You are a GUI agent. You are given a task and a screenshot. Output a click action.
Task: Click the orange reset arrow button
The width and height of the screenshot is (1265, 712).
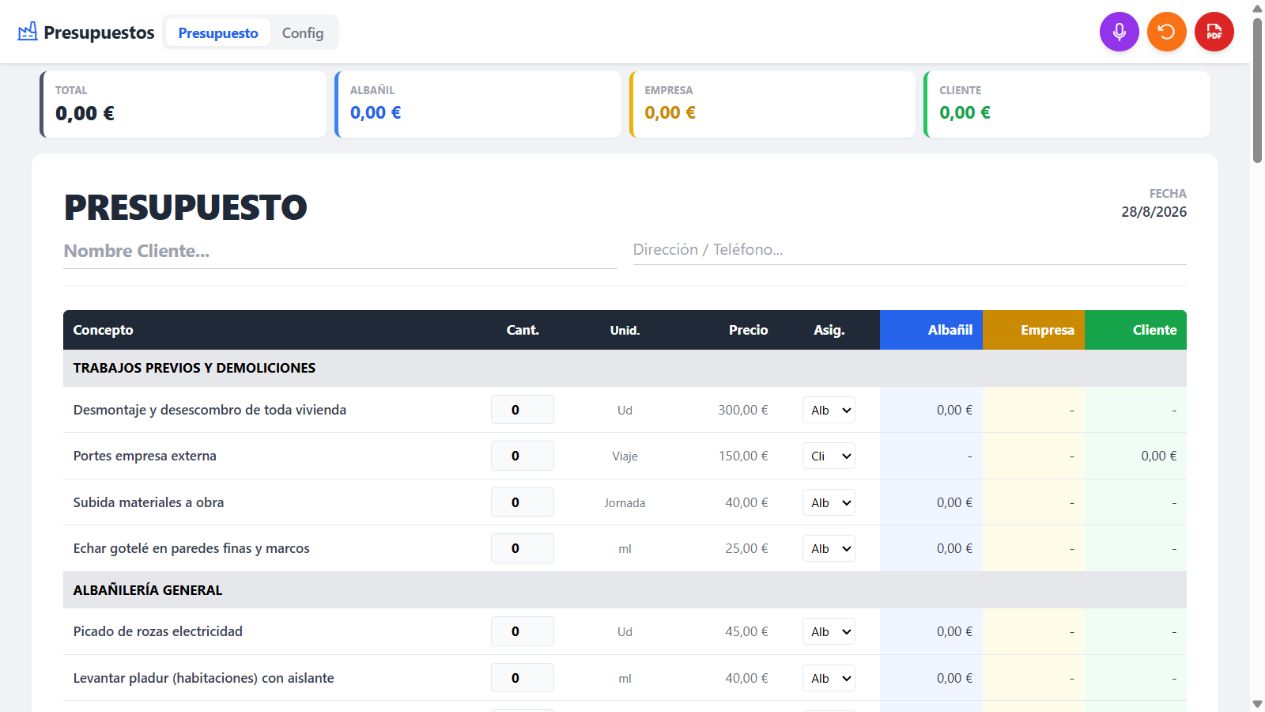(1167, 32)
